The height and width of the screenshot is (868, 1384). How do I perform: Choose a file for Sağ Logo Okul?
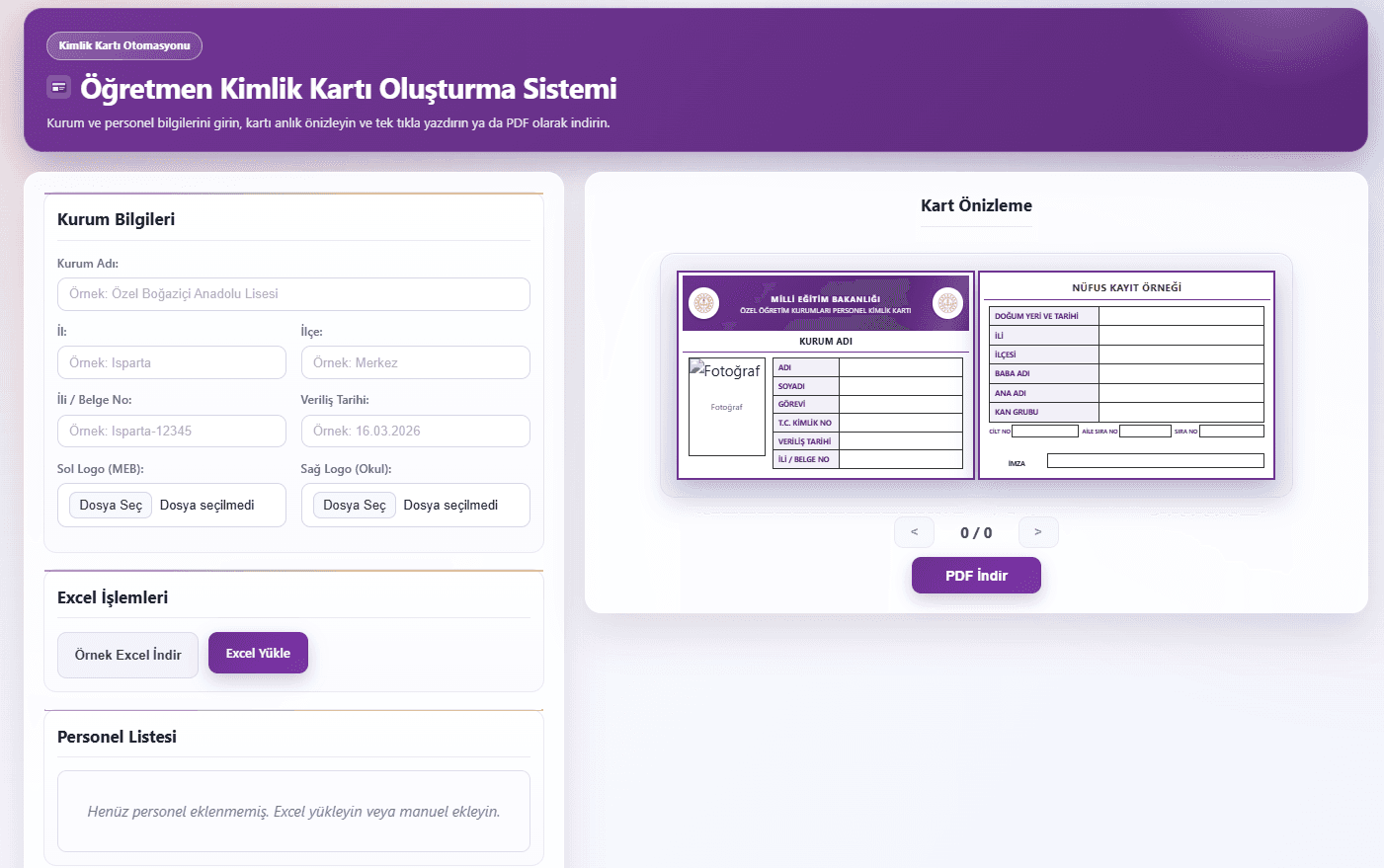(353, 504)
